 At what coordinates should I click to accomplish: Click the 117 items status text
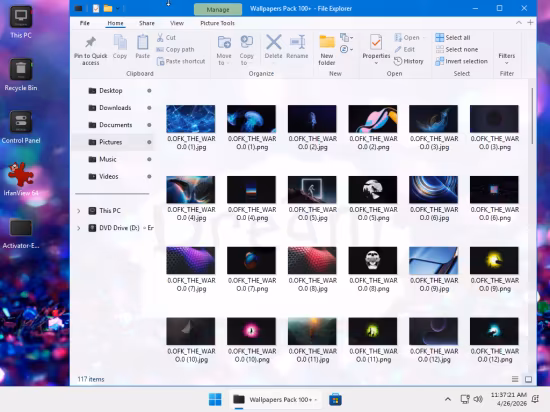pos(91,379)
